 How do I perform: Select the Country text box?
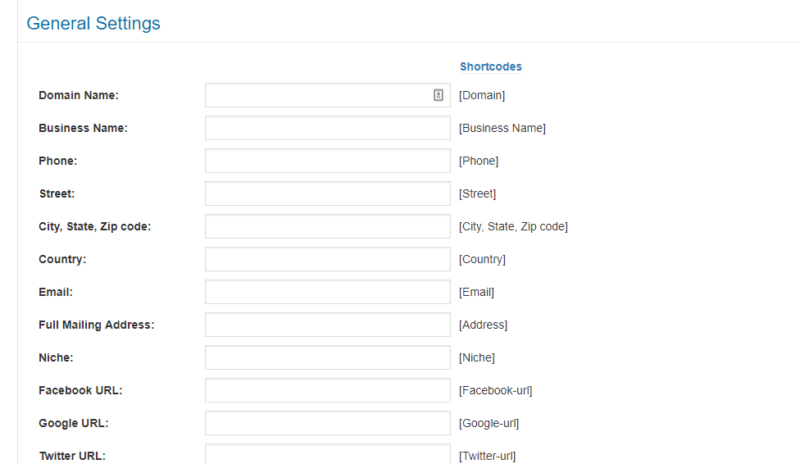pos(328,259)
